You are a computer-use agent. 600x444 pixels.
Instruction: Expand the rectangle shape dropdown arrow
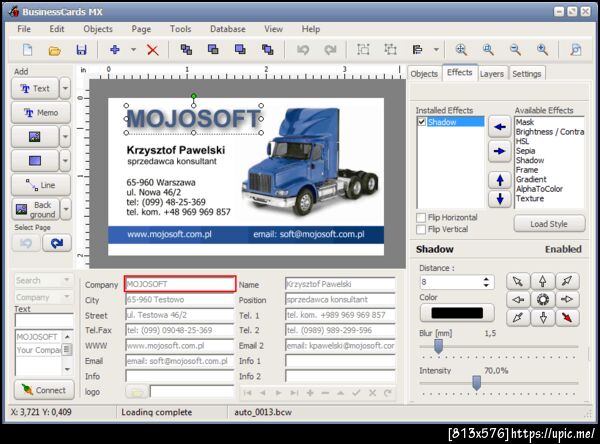65,161
